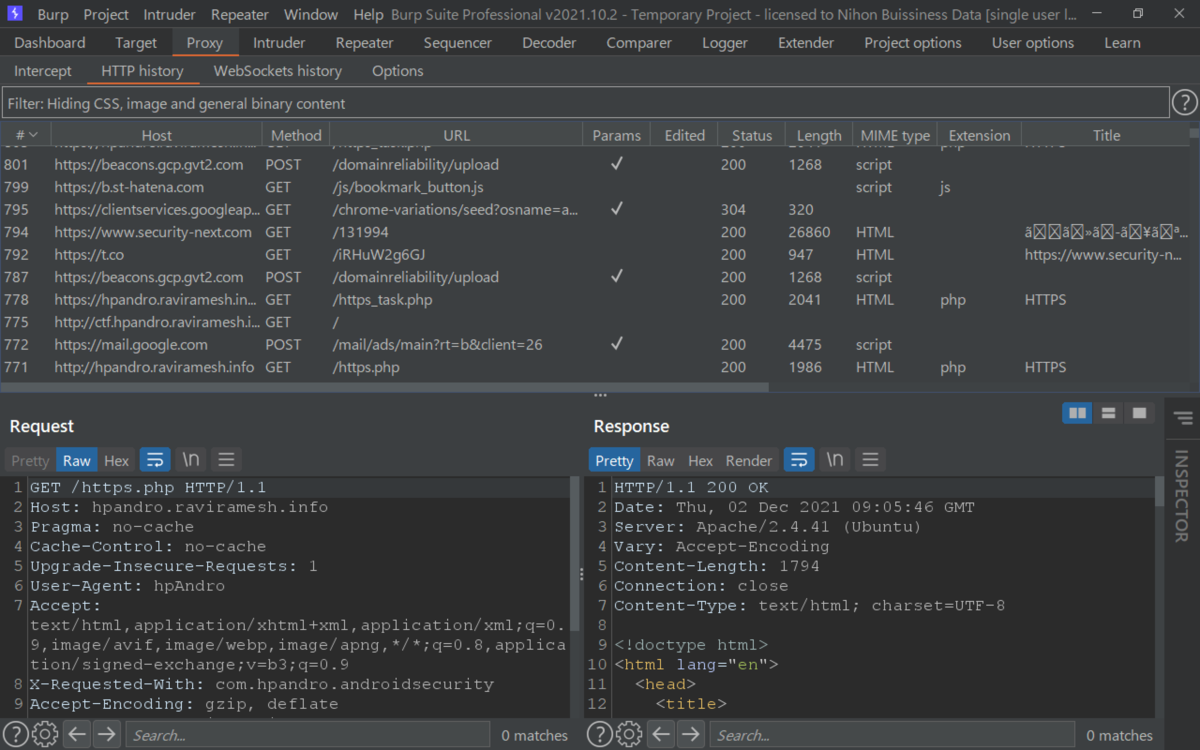Open the Window menu
This screenshot has width=1200, height=750.
click(x=311, y=15)
